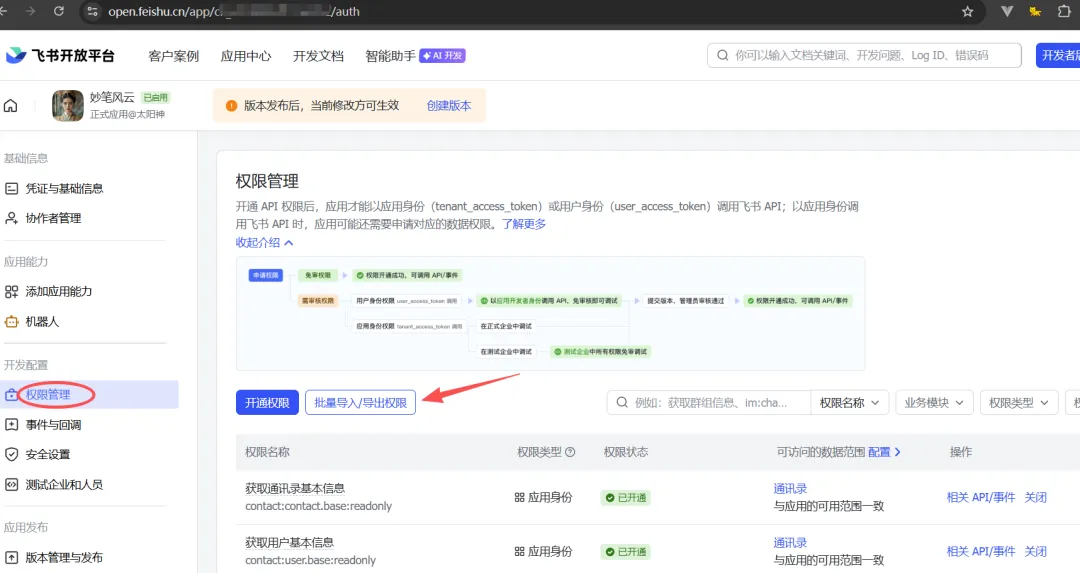
Task: Click contact:user.base:readonly text
Action: tap(311, 560)
